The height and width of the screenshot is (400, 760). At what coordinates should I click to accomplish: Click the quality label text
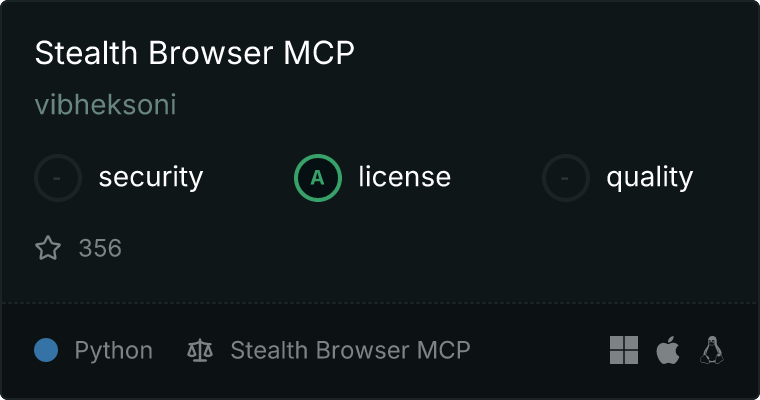tap(649, 177)
